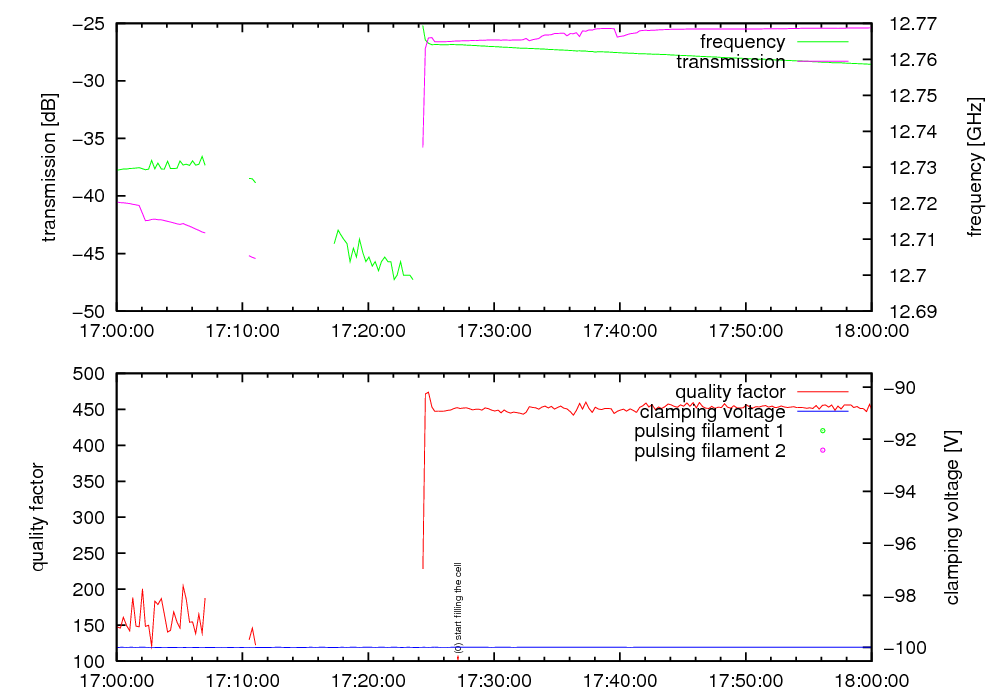Select the pulsing filament 2 magenta marker
Image resolution: width=1000 pixels, height=700 pixels.
pyautogui.click(x=822, y=451)
